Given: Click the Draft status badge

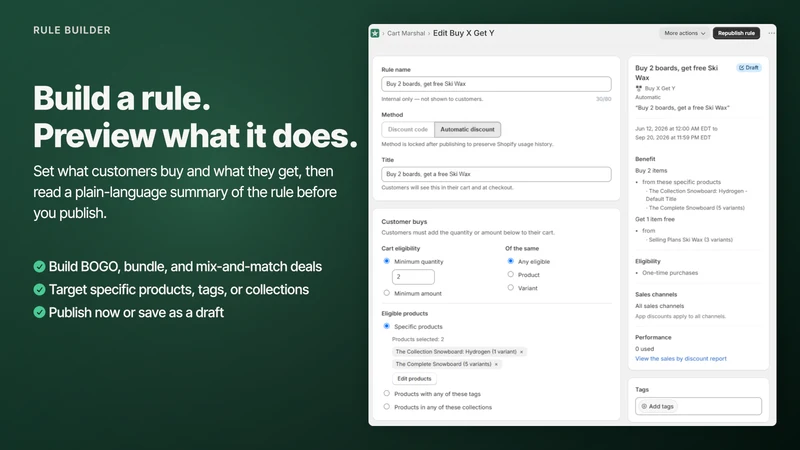Looking at the screenshot, I should pyautogui.click(x=748, y=67).
